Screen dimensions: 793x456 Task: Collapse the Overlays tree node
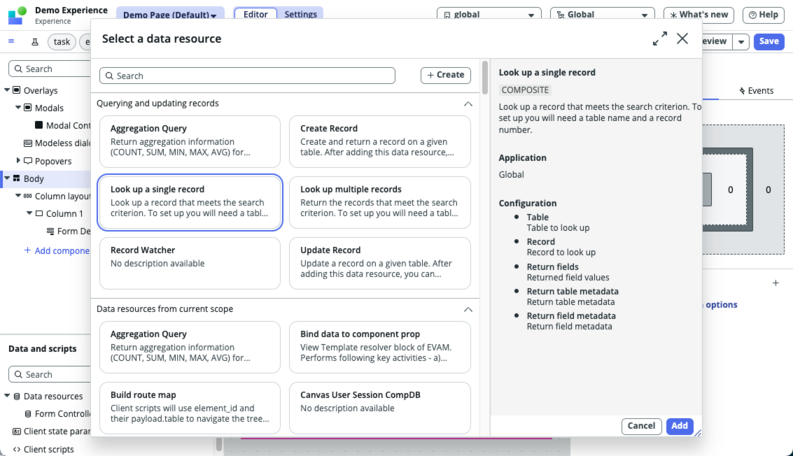pyautogui.click(x=7, y=90)
